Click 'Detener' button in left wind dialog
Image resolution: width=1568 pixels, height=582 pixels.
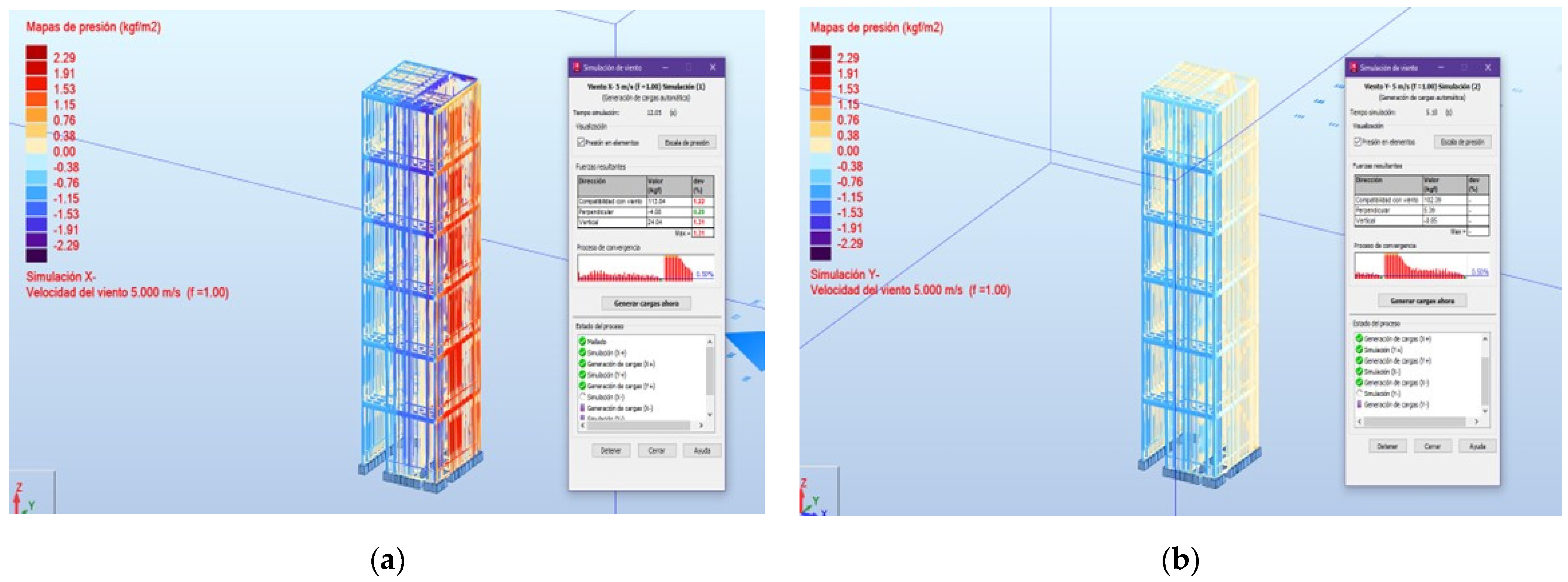[610, 450]
